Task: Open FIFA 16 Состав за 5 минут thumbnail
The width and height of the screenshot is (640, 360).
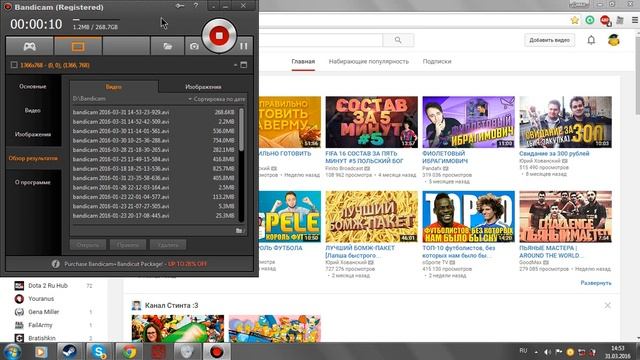Action: (371, 122)
